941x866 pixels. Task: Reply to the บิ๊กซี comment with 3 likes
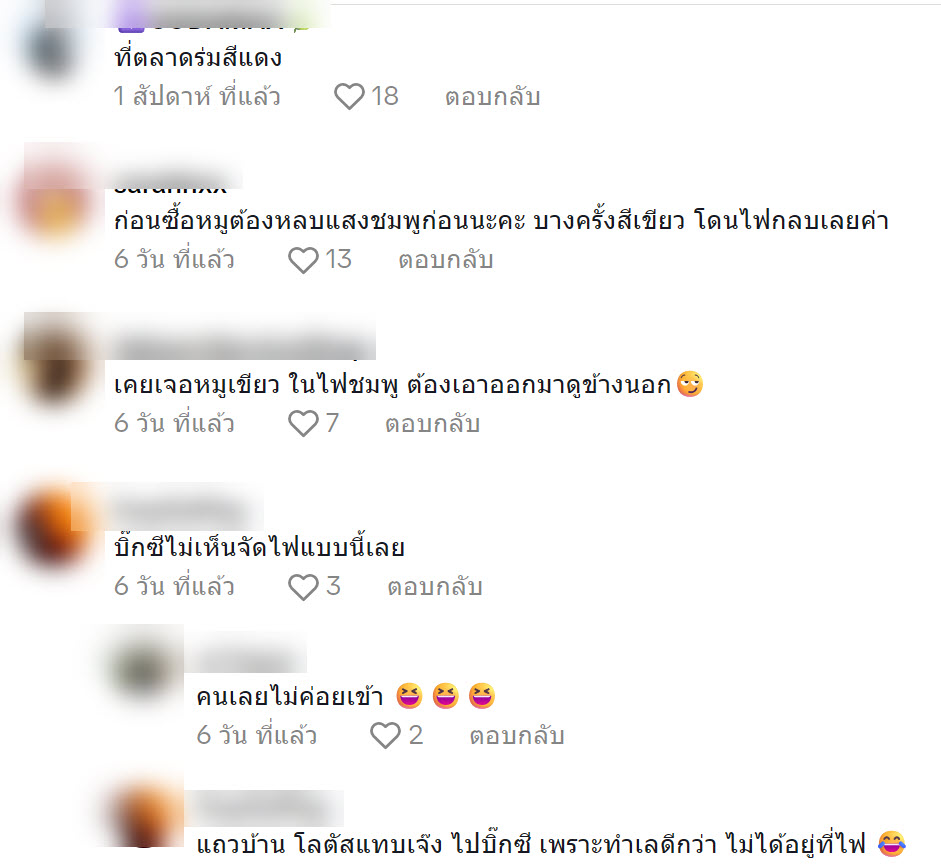coord(435,586)
